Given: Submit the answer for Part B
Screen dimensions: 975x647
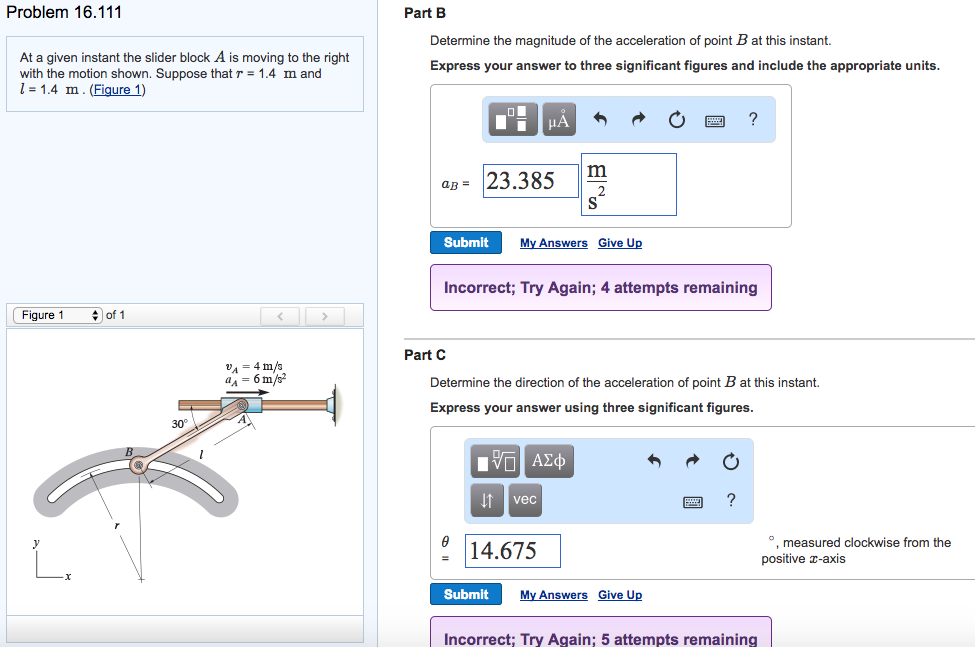Looking at the screenshot, I should pos(465,242).
